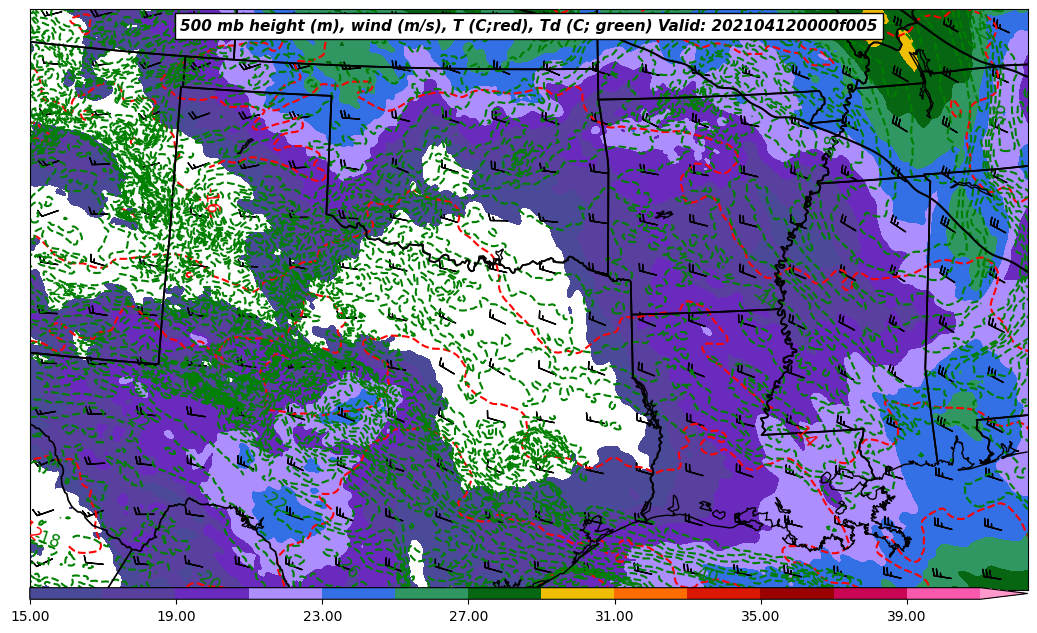
Task: Select the sea green colorbar segment
Action: point(431,593)
